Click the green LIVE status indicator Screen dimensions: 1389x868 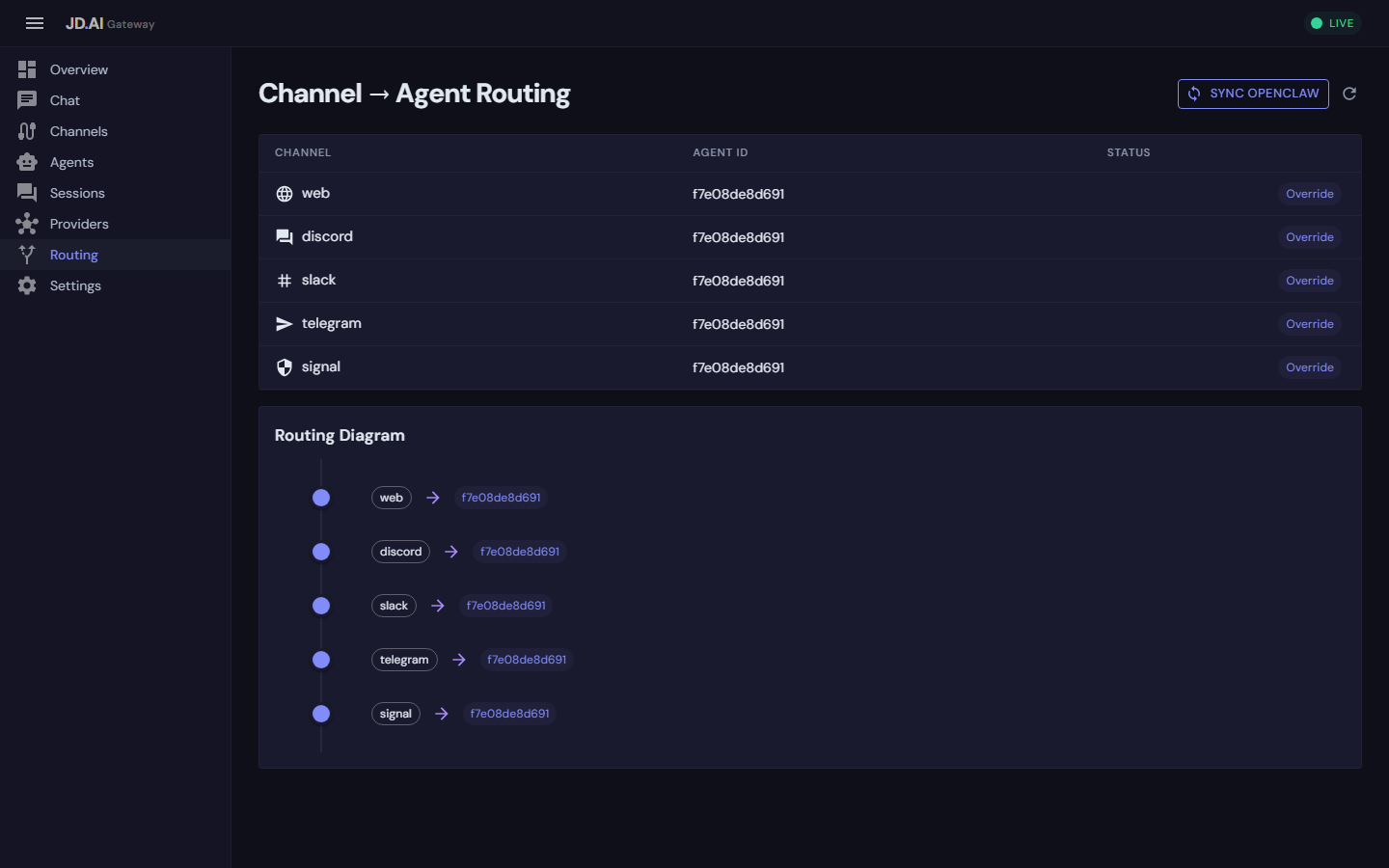click(1332, 22)
